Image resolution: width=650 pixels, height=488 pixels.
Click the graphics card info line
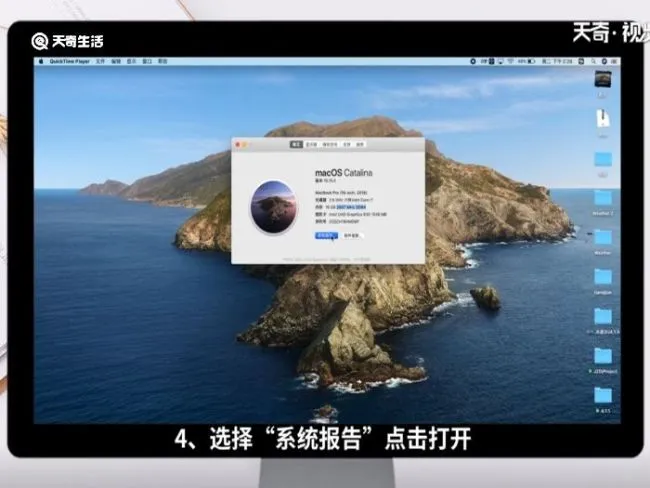click(x=351, y=214)
